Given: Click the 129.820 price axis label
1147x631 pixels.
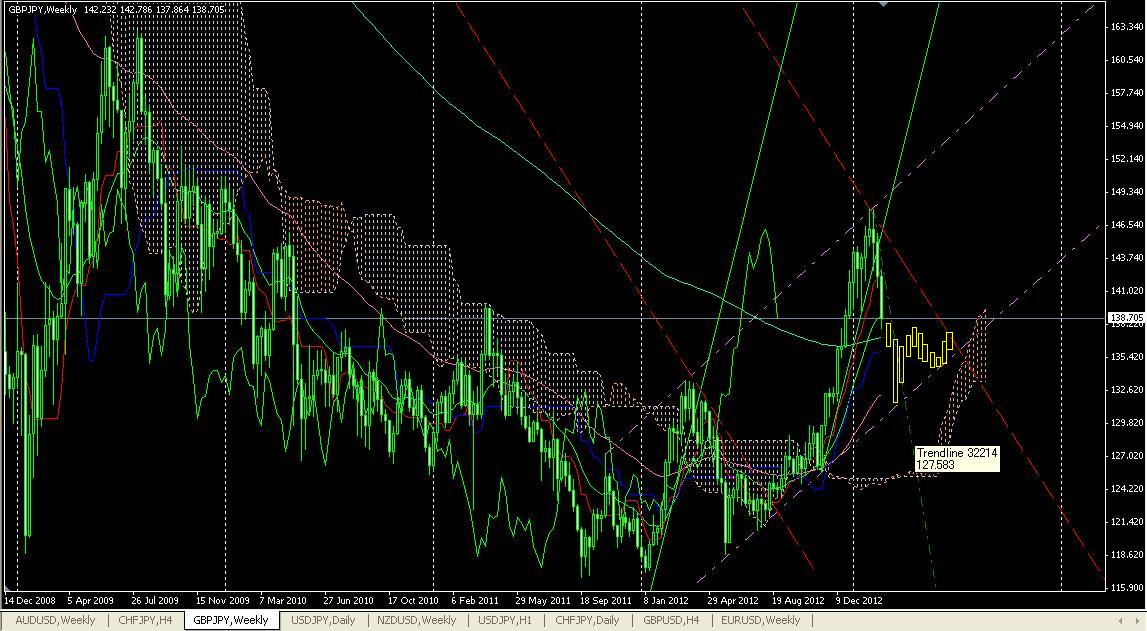Looking at the screenshot, I should pyautogui.click(x=1127, y=423).
